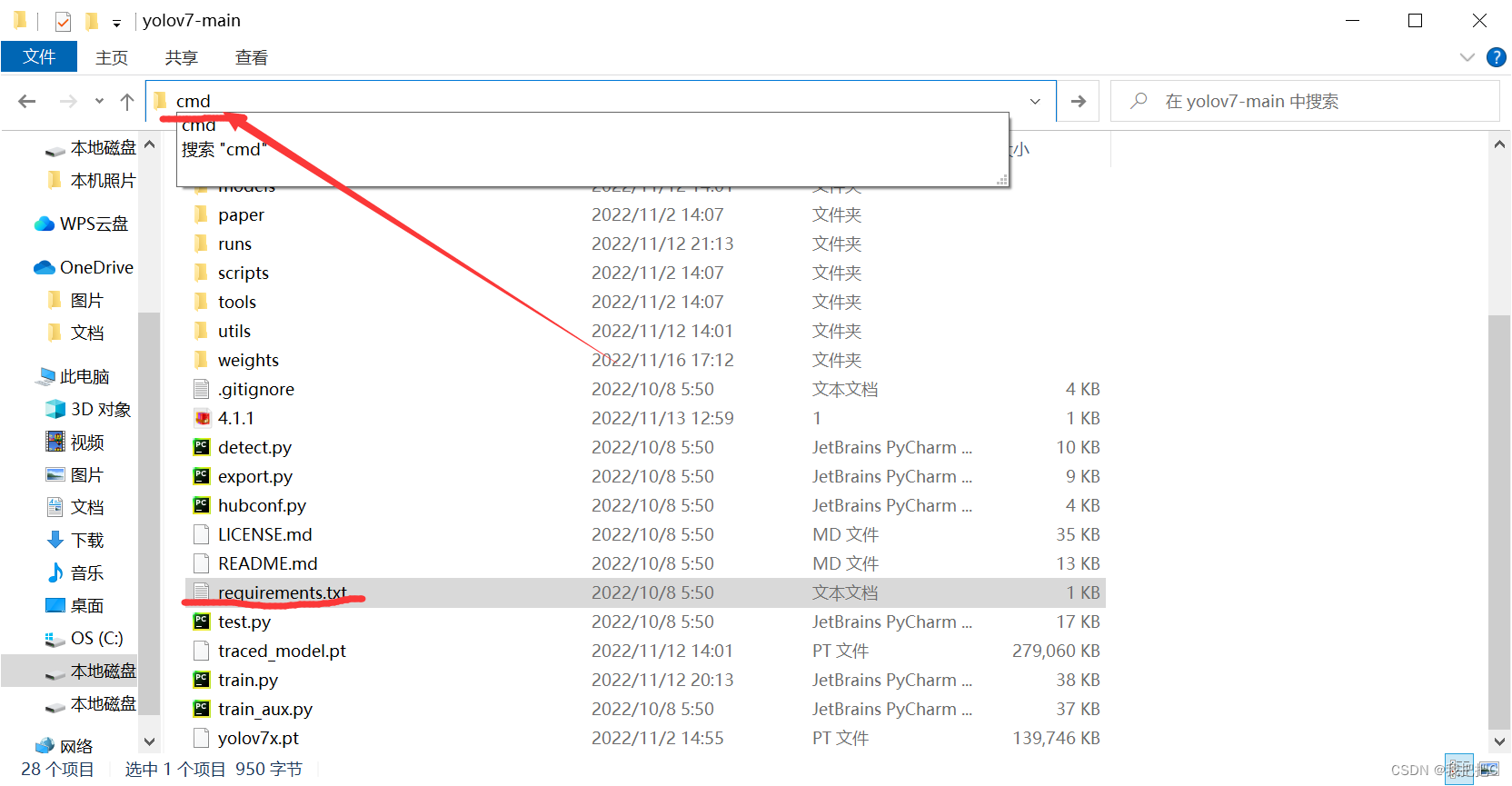Screen dimensions: 1512x786
Task: Select the 4.1.1 file icon
Action: [x=202, y=418]
